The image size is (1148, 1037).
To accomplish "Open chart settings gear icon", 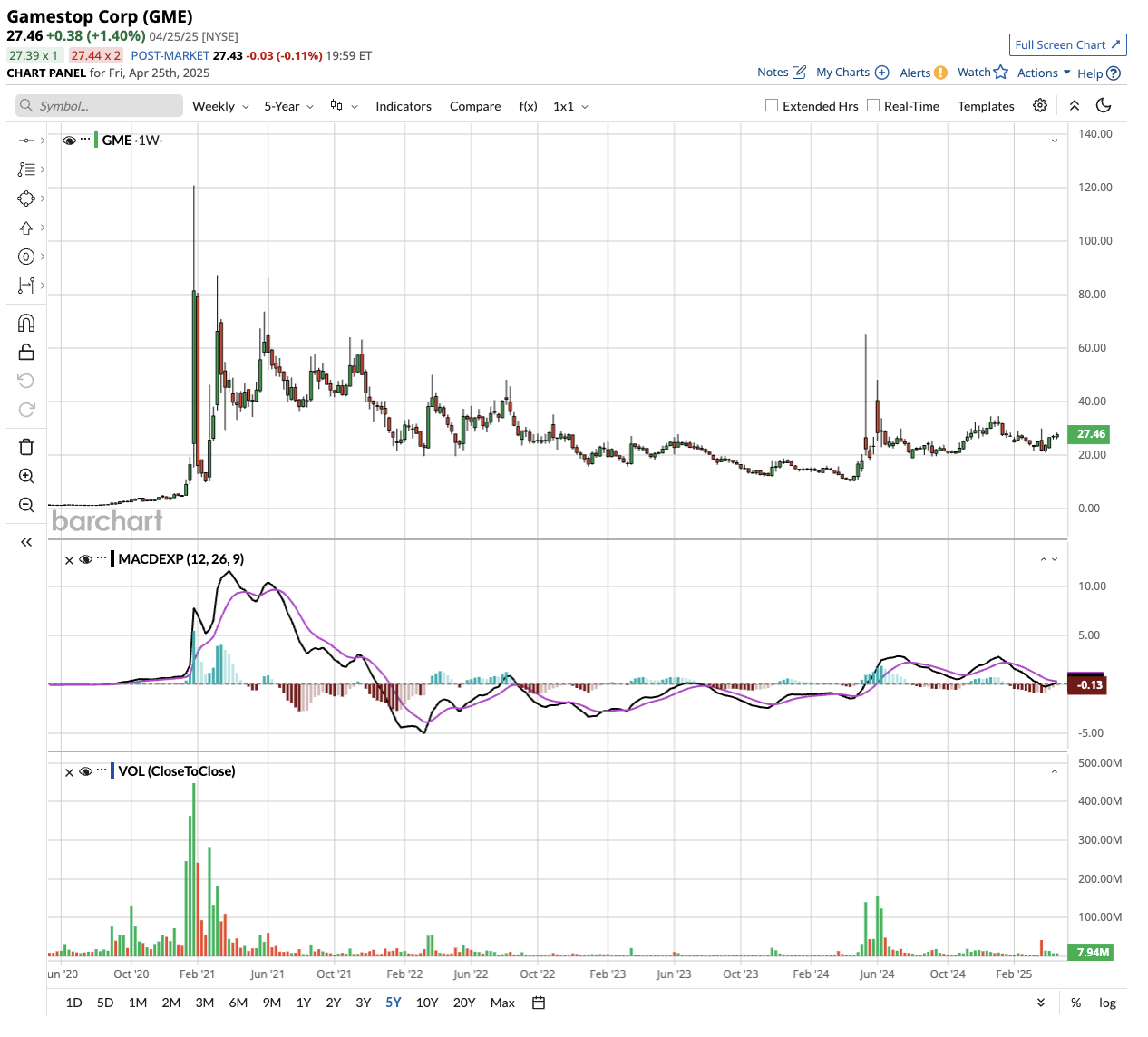I will 1040,105.
